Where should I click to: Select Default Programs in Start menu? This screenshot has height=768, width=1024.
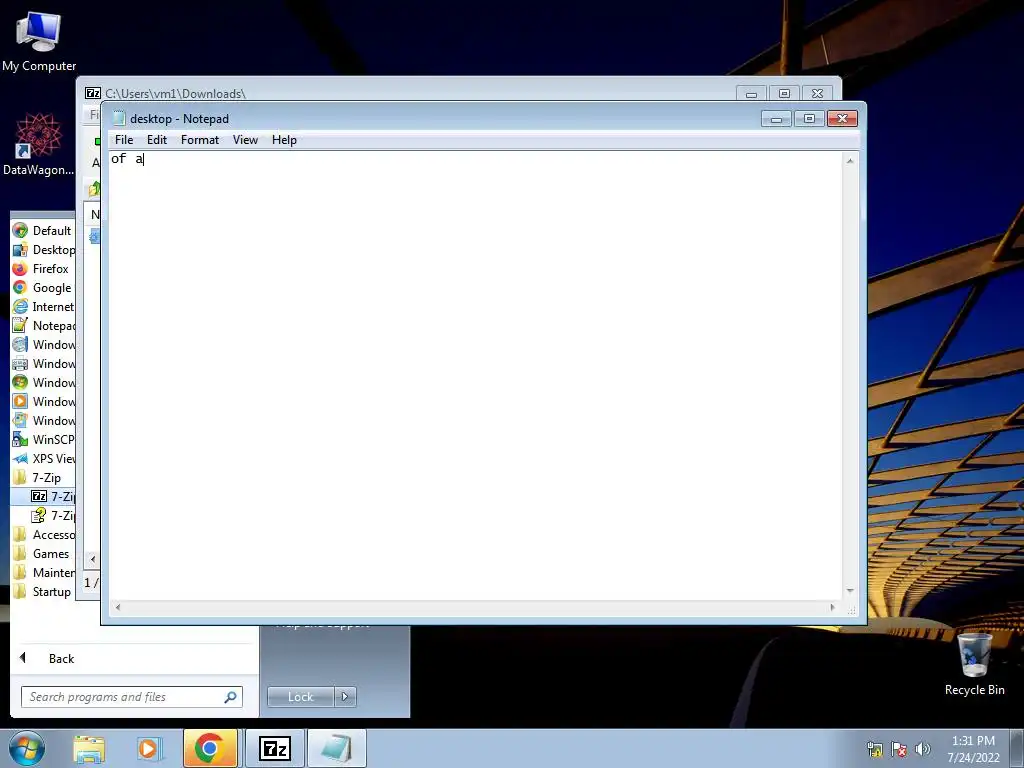click(43, 231)
